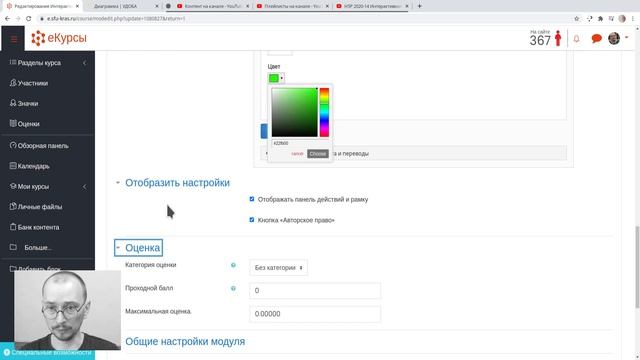Screen dimensions: 640x360
Task: Click the help icon beside Проходной балл
Action: pos(233,288)
